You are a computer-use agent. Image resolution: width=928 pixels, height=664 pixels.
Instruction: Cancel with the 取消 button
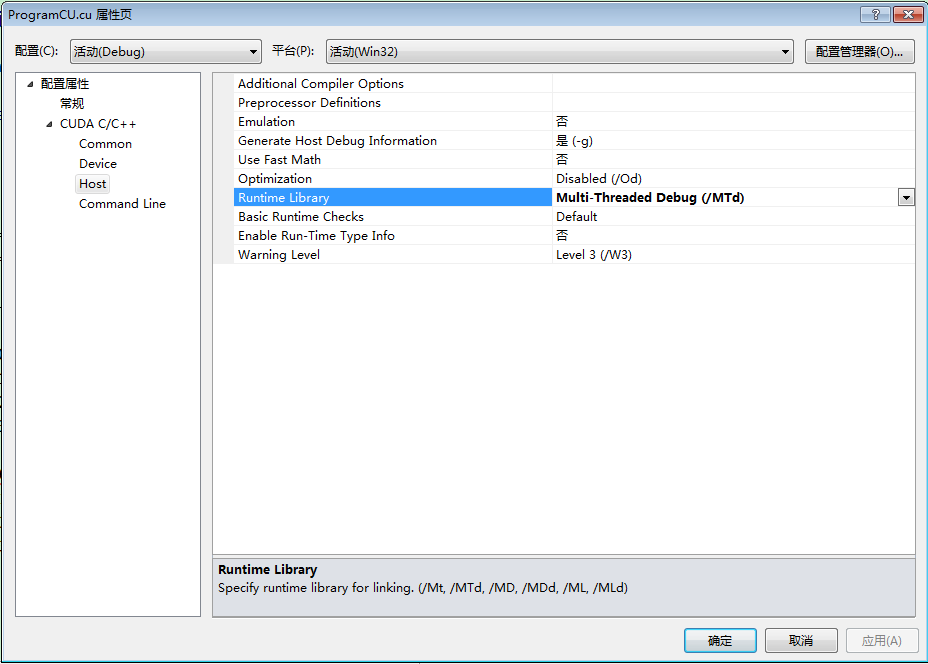tap(801, 640)
